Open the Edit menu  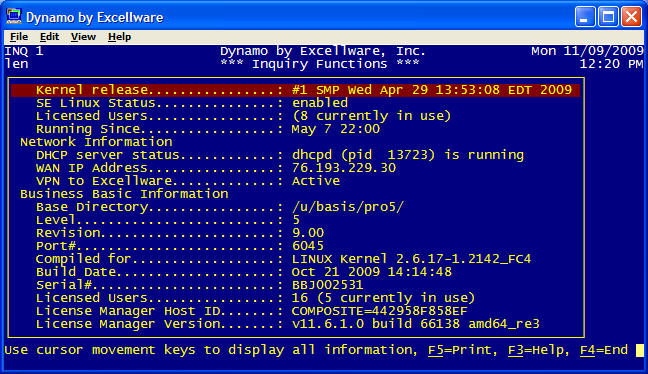49,37
